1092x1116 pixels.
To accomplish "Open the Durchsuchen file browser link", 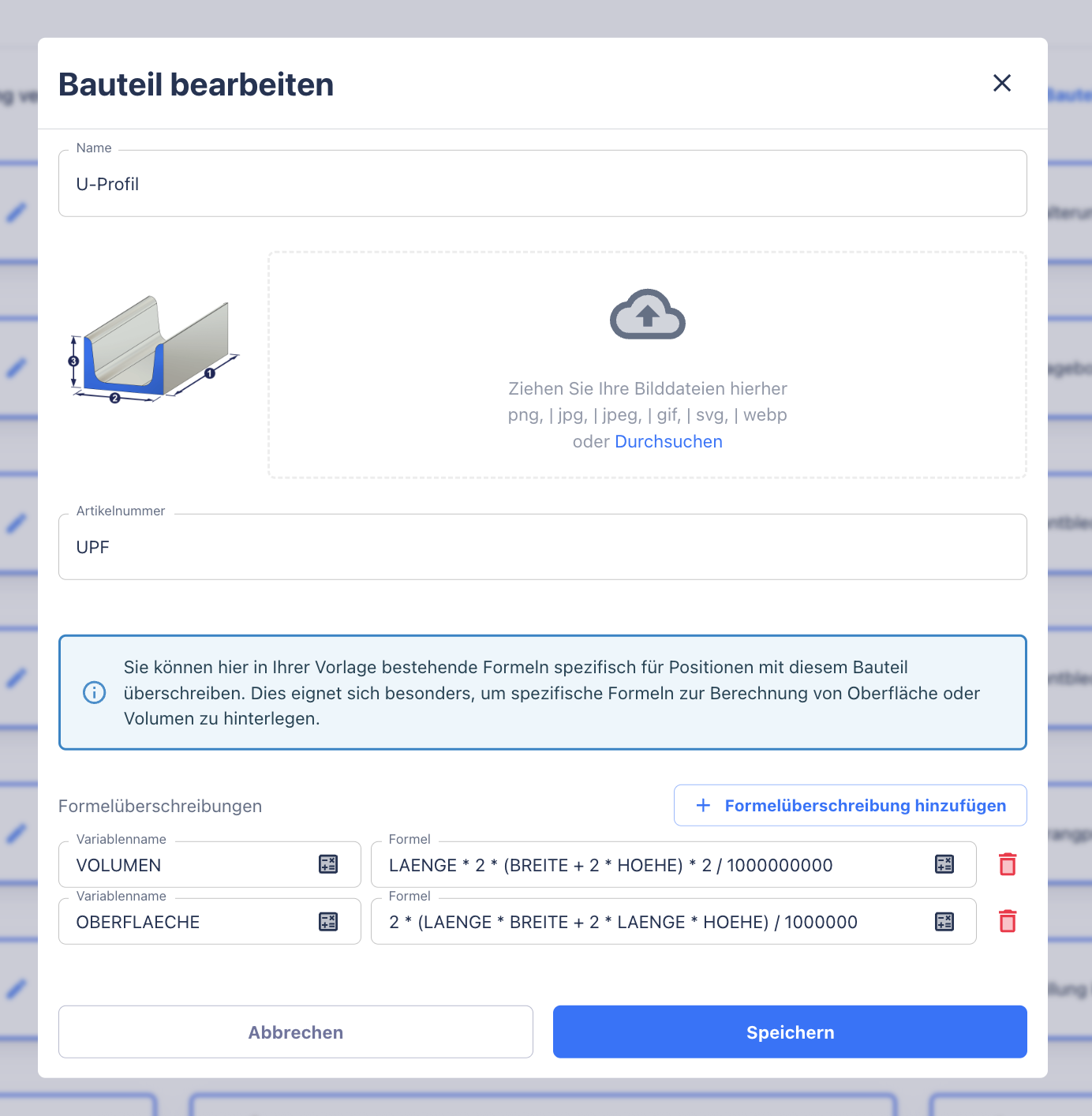I will (x=668, y=442).
